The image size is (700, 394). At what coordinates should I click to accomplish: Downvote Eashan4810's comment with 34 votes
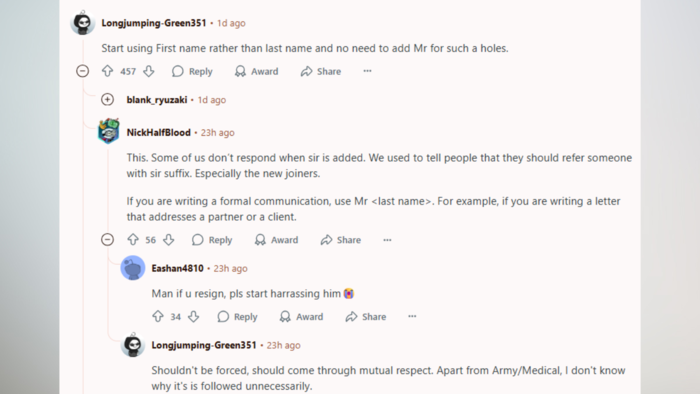pyautogui.click(x=193, y=316)
